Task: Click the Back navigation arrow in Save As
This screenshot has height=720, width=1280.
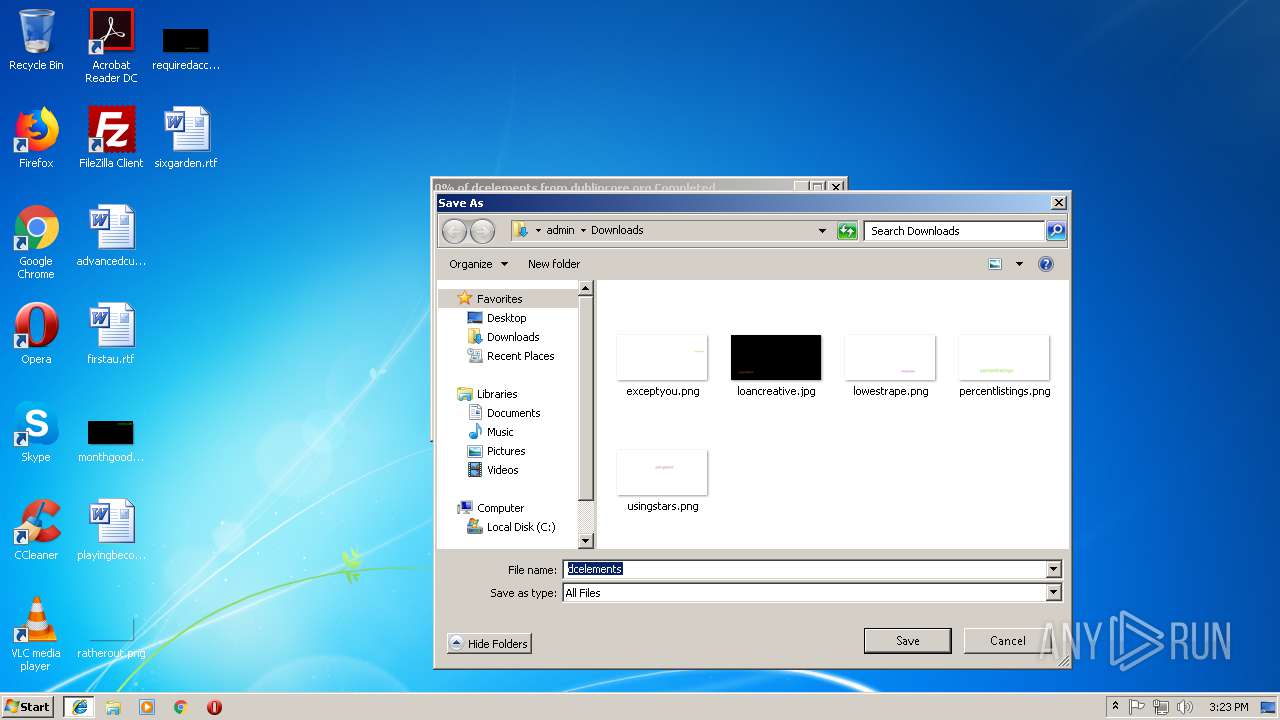Action: coord(455,231)
